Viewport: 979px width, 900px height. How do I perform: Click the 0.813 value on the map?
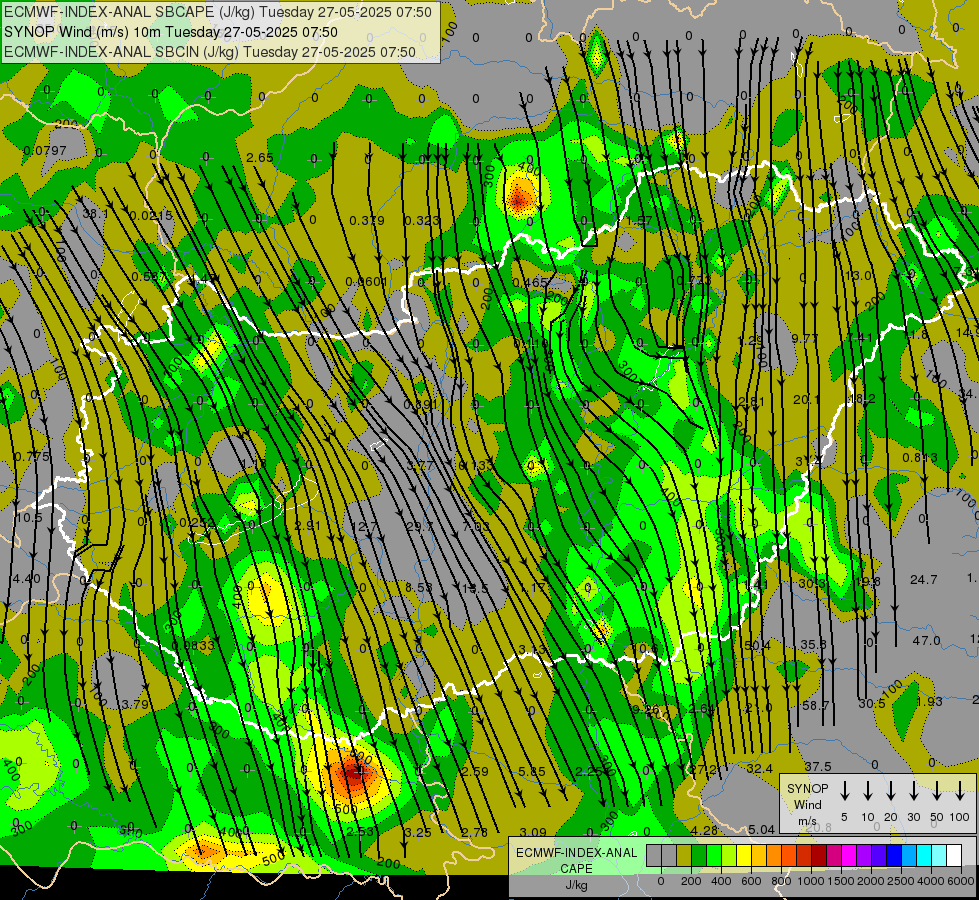[x=920, y=457]
